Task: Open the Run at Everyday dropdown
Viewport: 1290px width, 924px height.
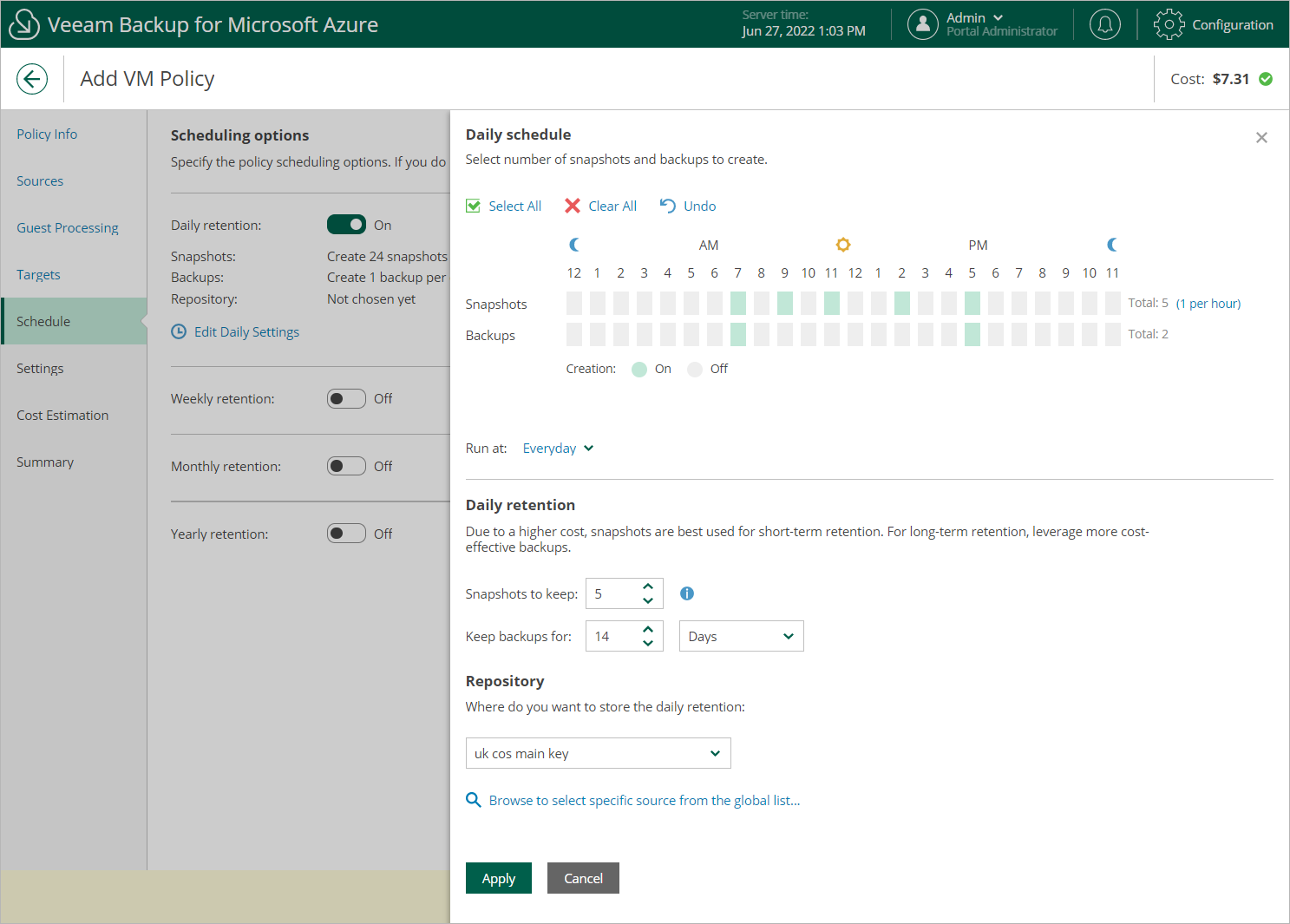Action: 558,448
